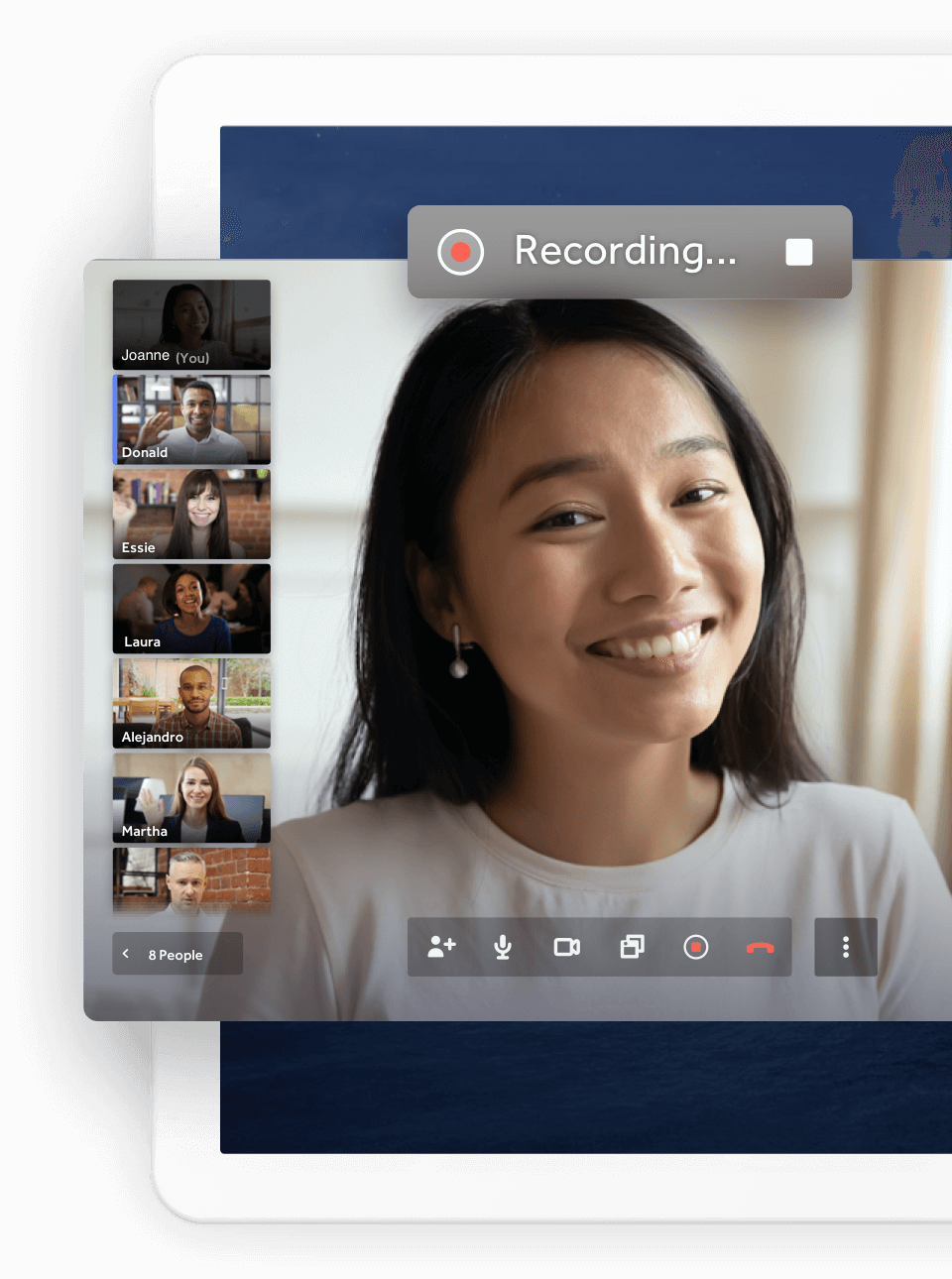
Task: Click Laura's video thumbnail
Action: tap(190, 608)
